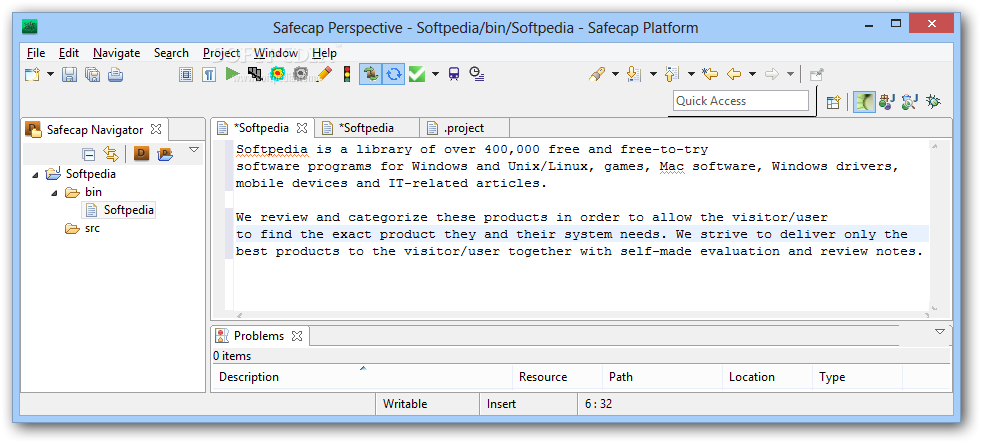This screenshot has height=443, width=981.
Task: Click the clock schedule icon
Action: point(477,74)
